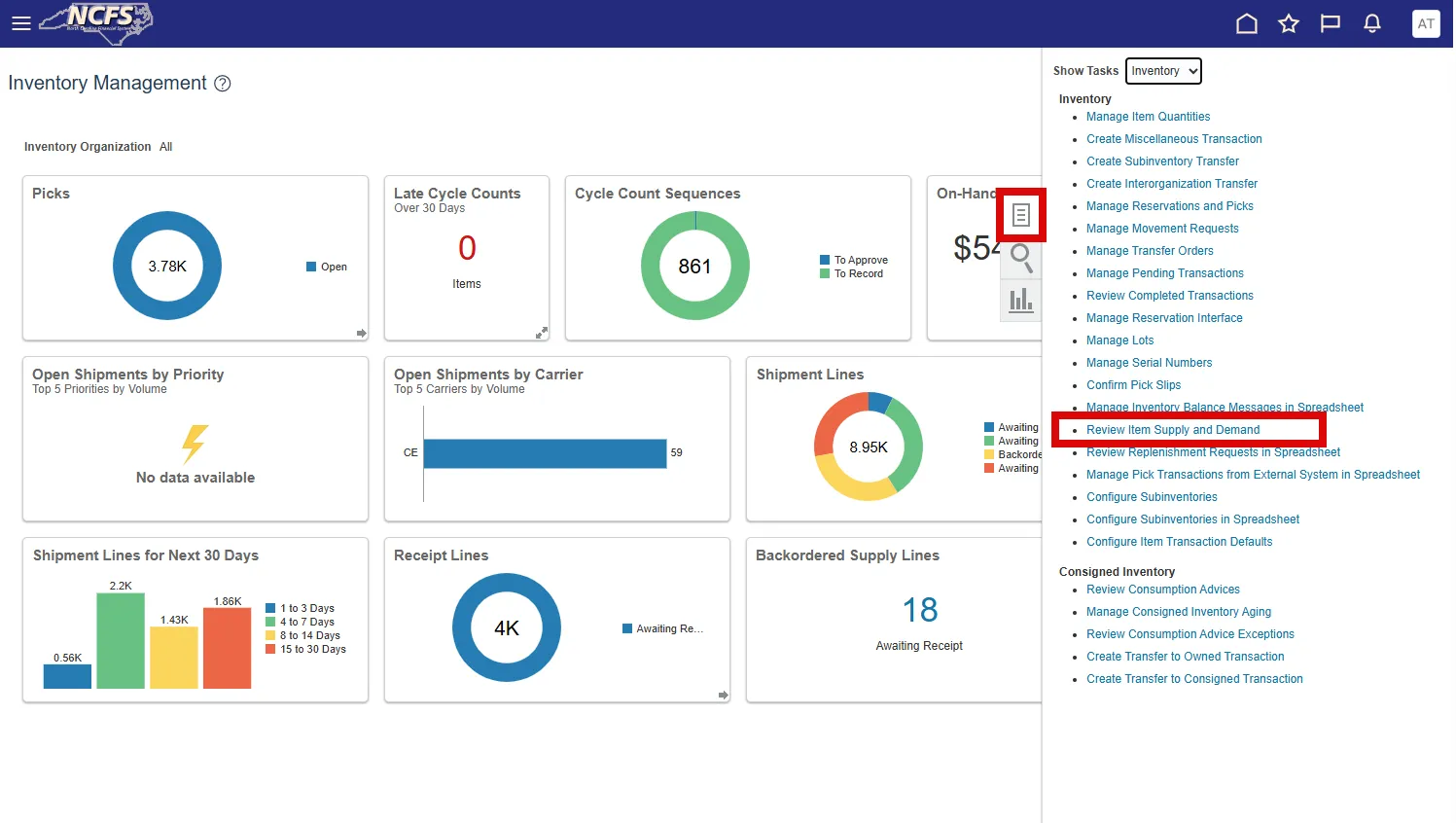Image resolution: width=1456 pixels, height=823 pixels.
Task: Open help icon beside Inventory Management
Action: pos(223,84)
